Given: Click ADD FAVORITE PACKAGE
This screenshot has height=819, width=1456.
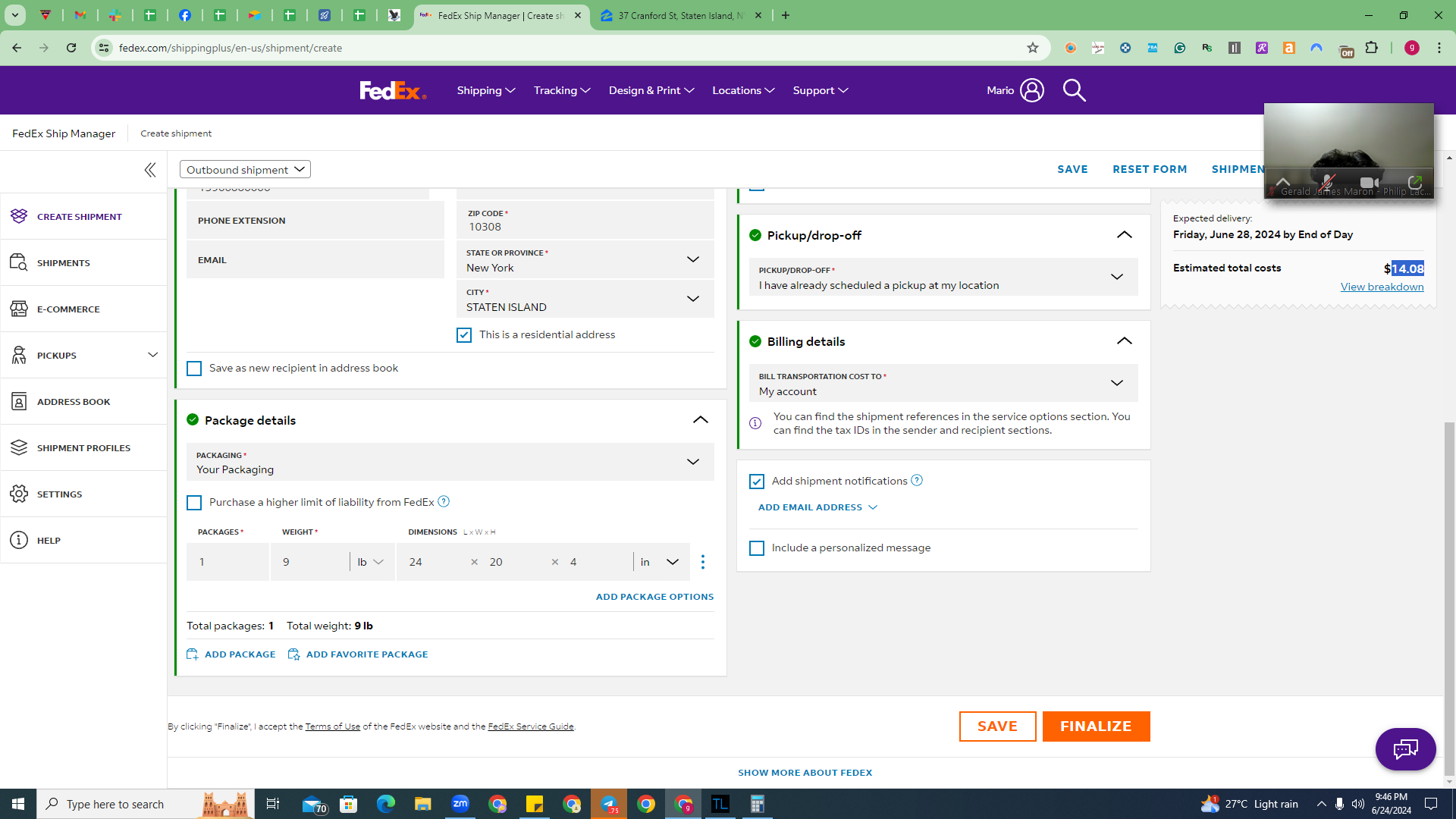Looking at the screenshot, I should coord(358,654).
